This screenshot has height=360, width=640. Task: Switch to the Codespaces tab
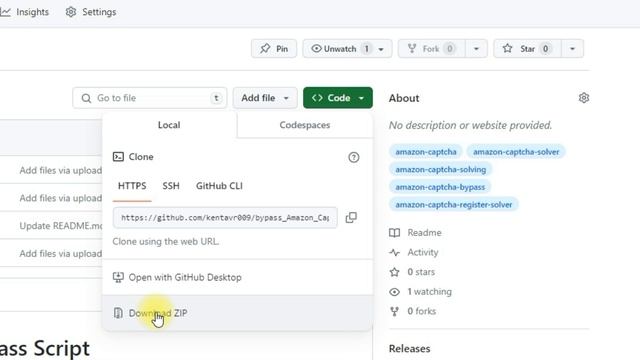[304, 125]
